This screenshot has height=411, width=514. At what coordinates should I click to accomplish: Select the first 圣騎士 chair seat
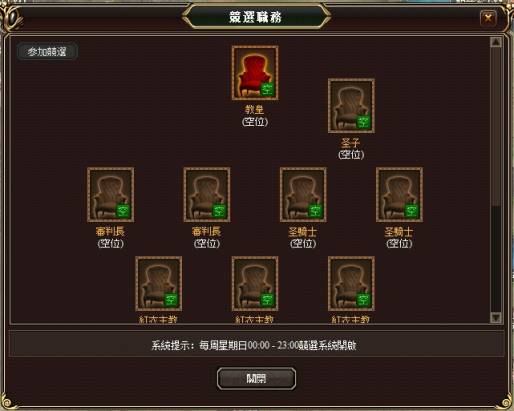coord(303,195)
